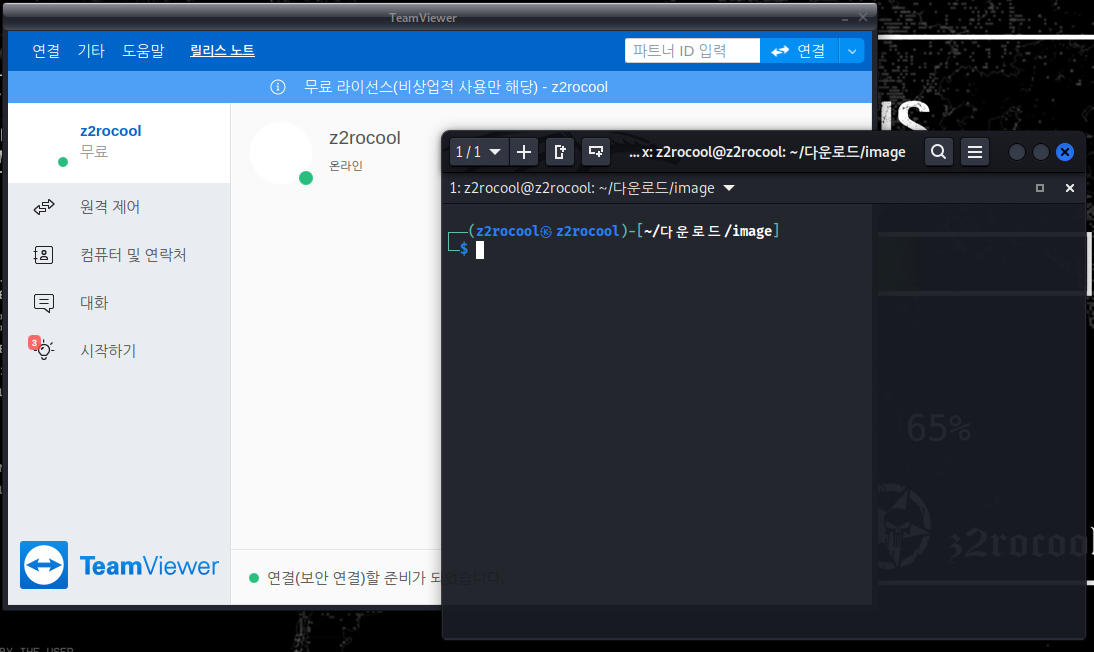Focus the 파트너 ID 입력 field

[x=691, y=51]
